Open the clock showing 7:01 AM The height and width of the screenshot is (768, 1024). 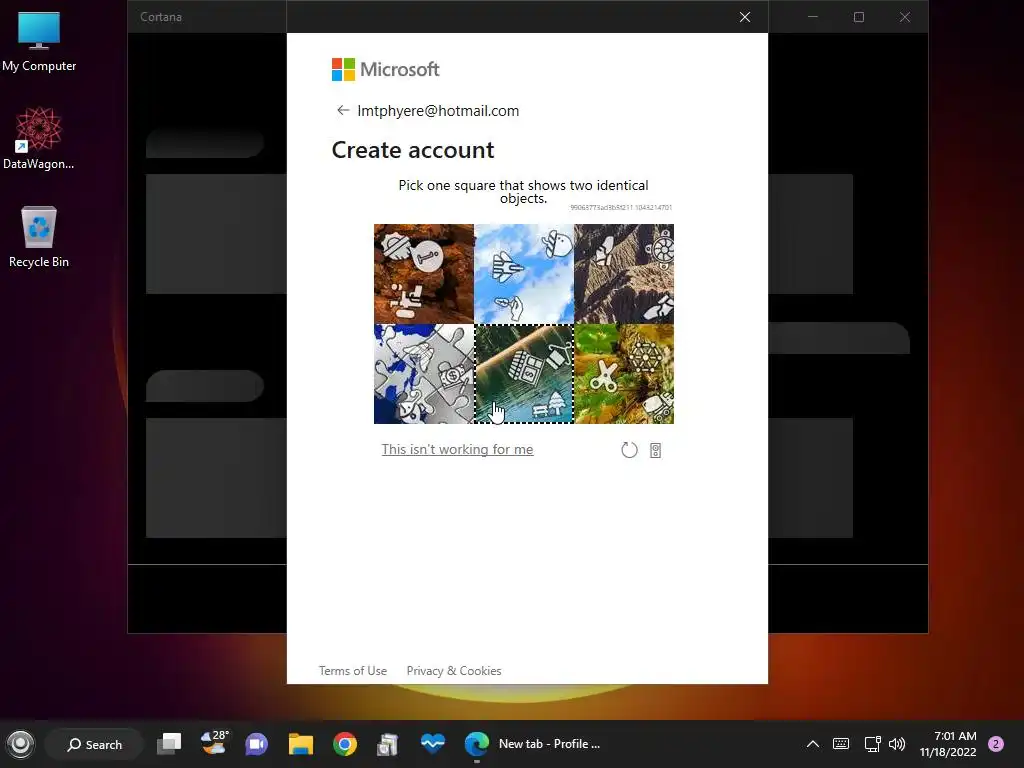[948, 744]
